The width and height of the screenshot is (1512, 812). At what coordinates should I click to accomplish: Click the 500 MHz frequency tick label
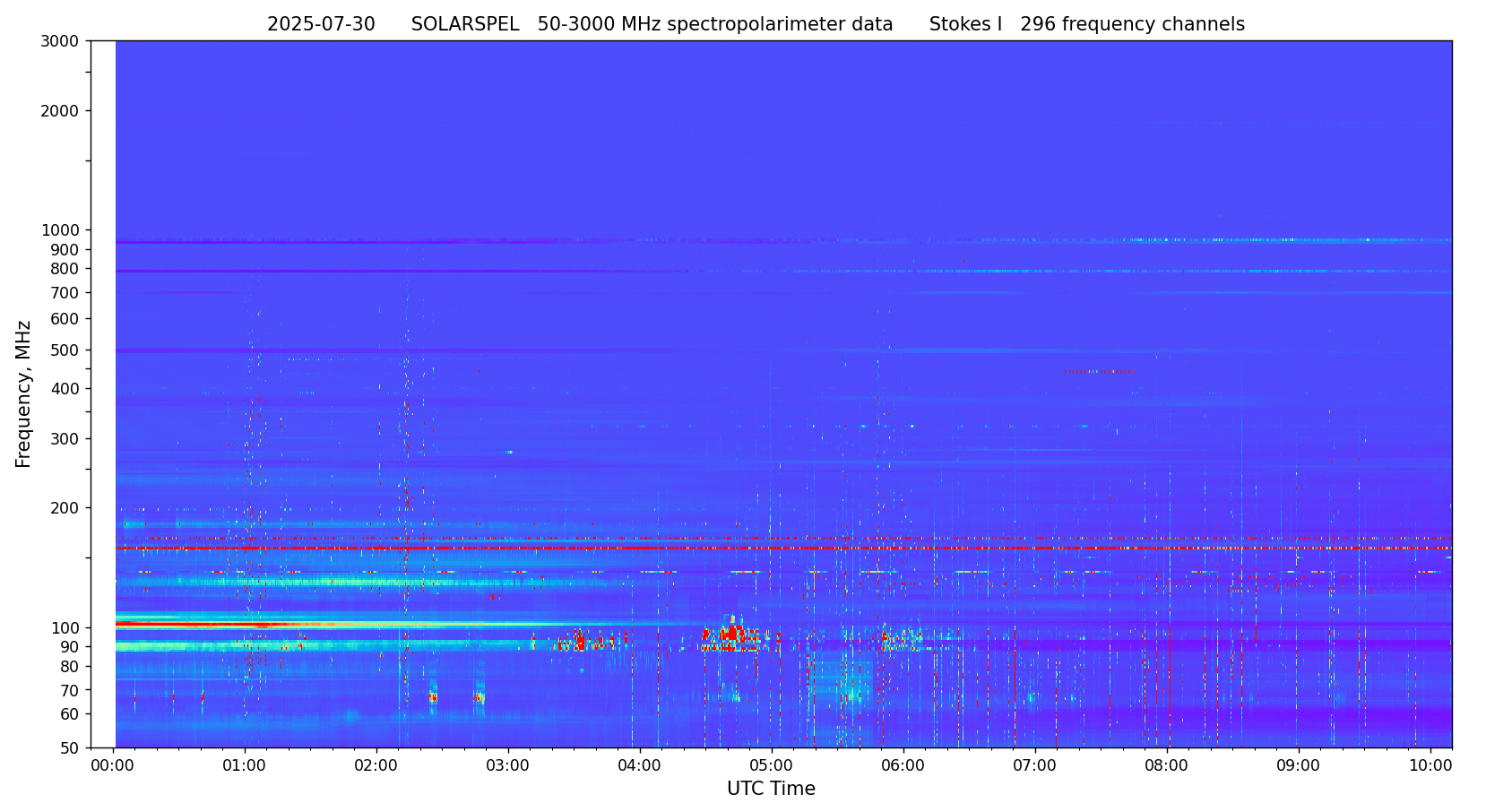click(64, 350)
